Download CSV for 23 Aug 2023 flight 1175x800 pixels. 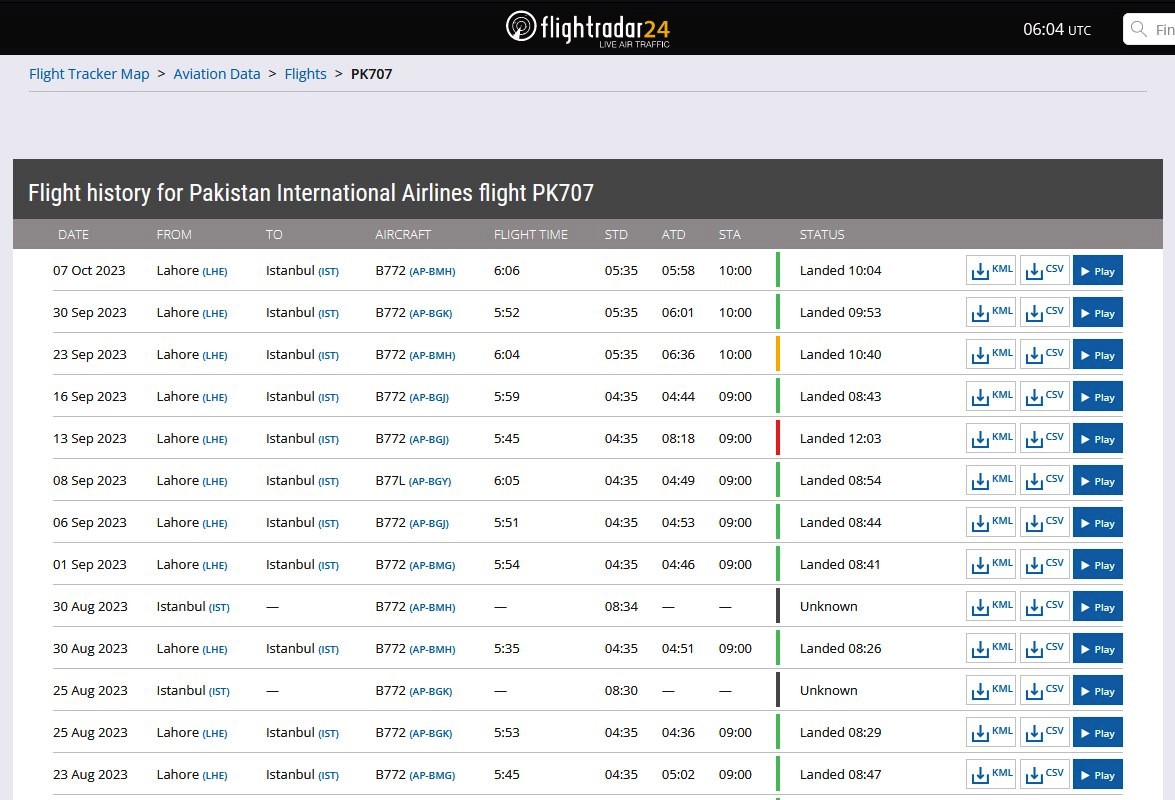(1045, 775)
